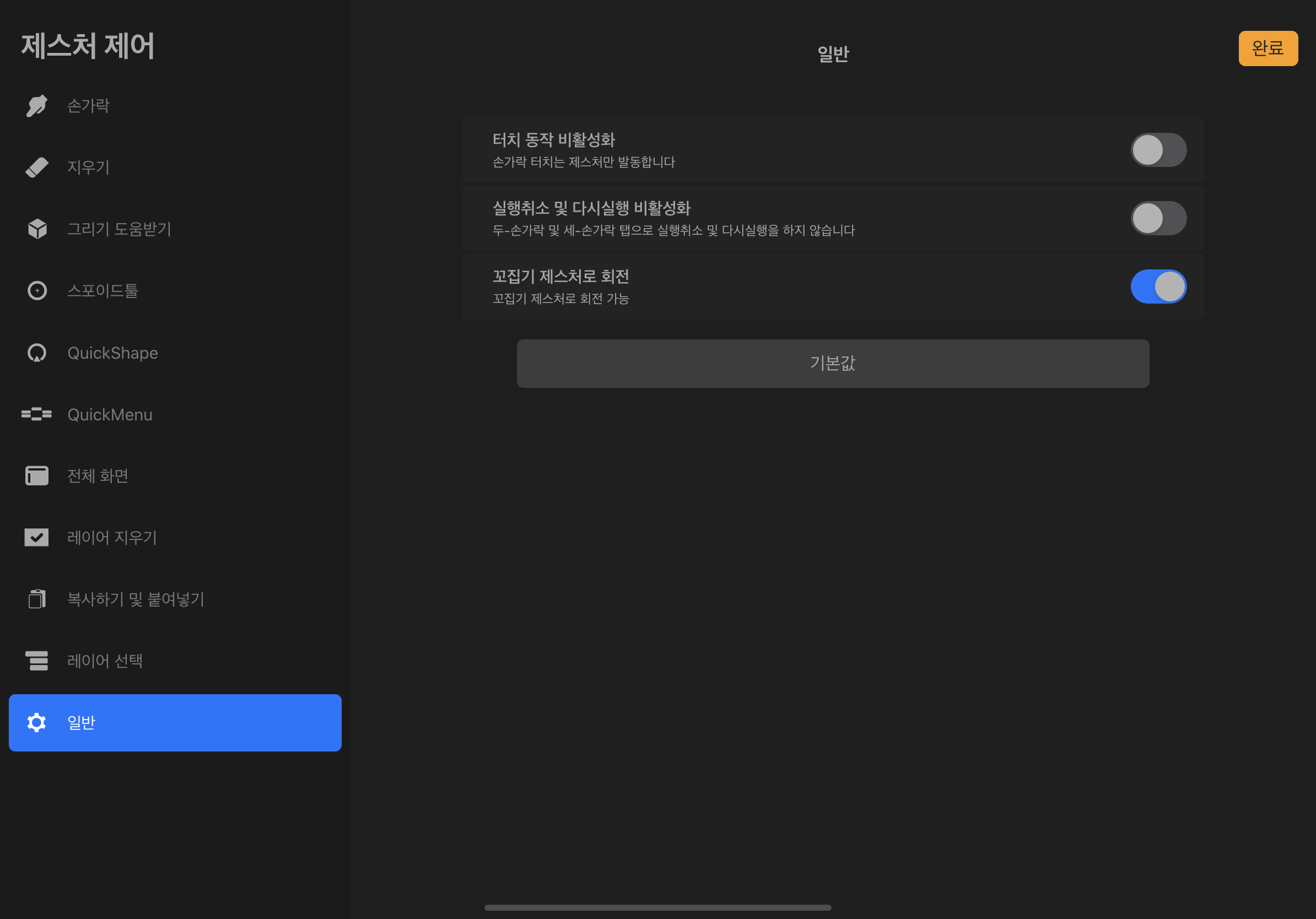The image size is (1316, 919).
Task: Select the 일반 tab in sidebar
Action: 175,722
